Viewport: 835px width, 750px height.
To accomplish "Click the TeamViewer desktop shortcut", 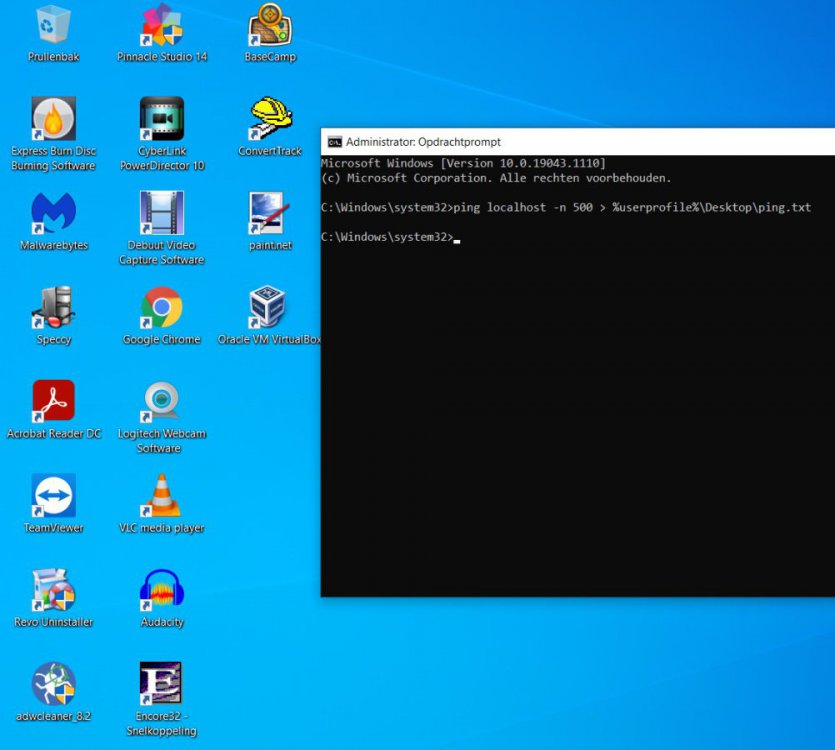I will click(x=54, y=496).
